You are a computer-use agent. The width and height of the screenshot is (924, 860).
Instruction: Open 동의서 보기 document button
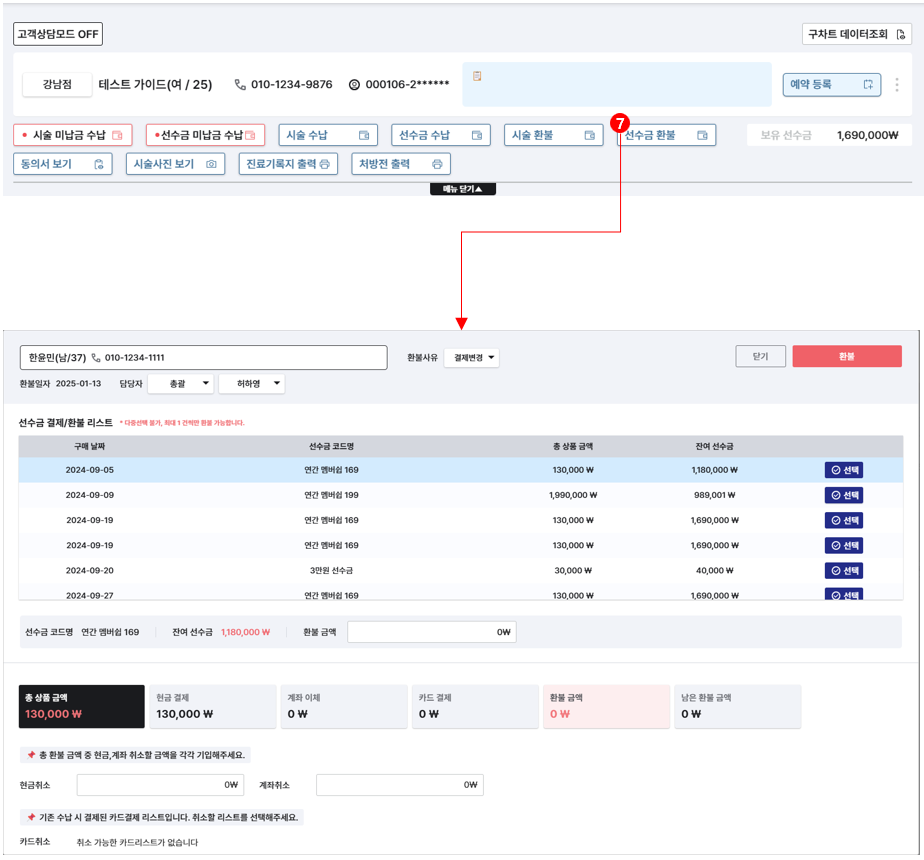click(x=62, y=164)
